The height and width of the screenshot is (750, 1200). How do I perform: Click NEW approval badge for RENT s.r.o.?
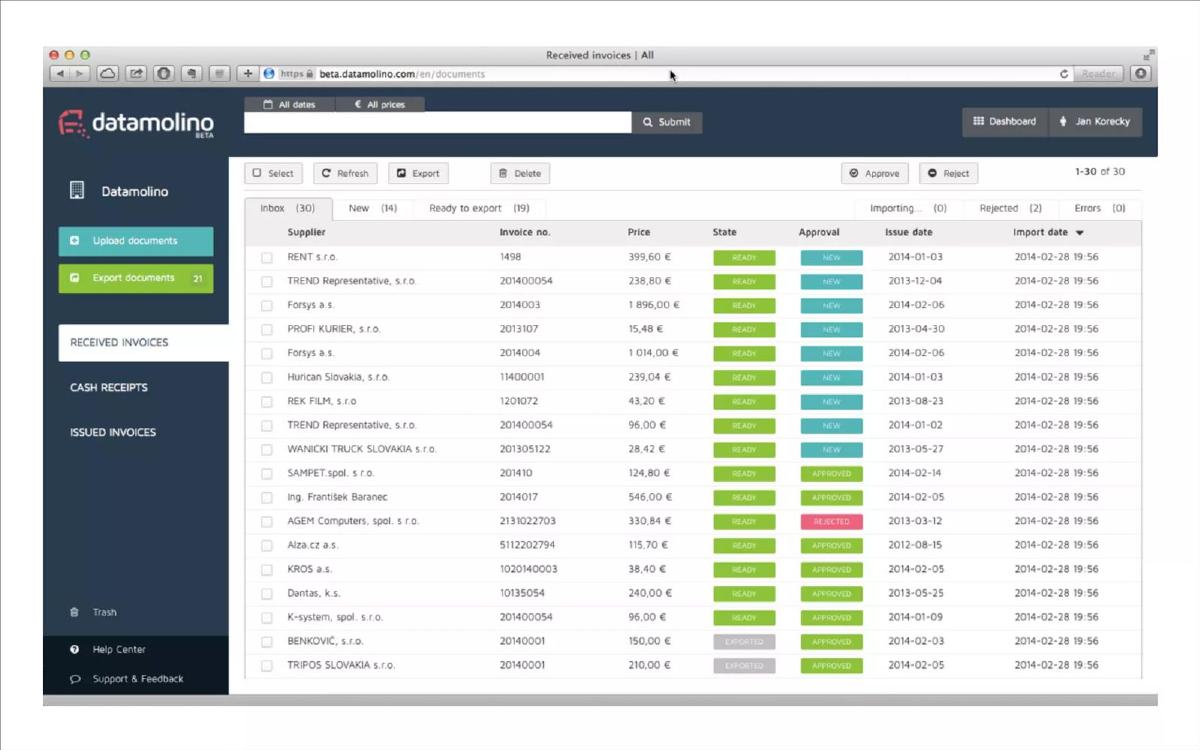tap(831, 258)
